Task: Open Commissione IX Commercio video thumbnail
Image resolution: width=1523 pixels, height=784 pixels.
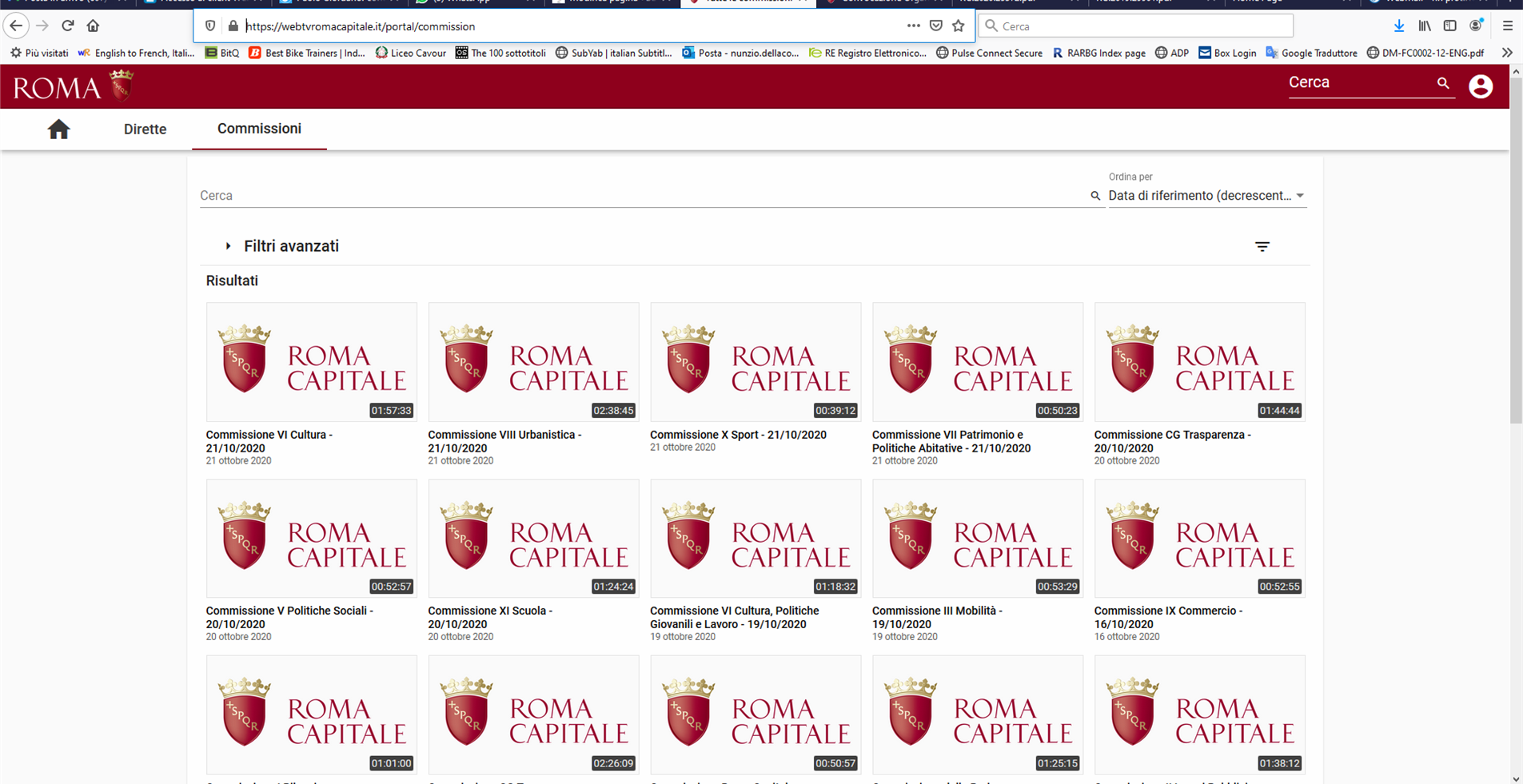Action: pyautogui.click(x=1200, y=539)
